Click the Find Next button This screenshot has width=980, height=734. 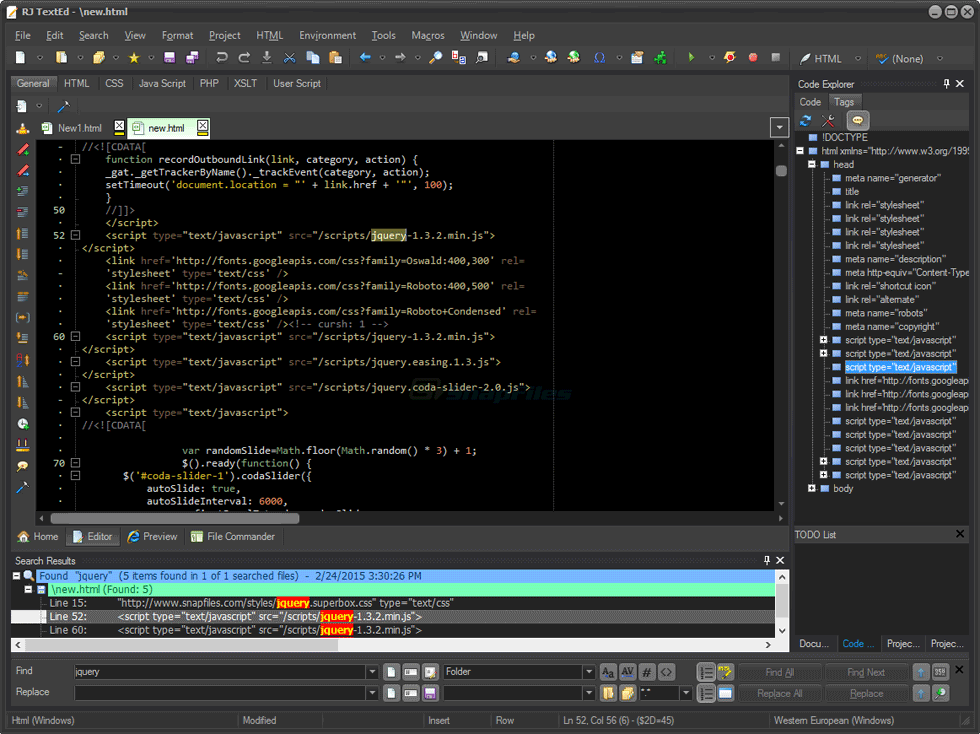pos(866,673)
